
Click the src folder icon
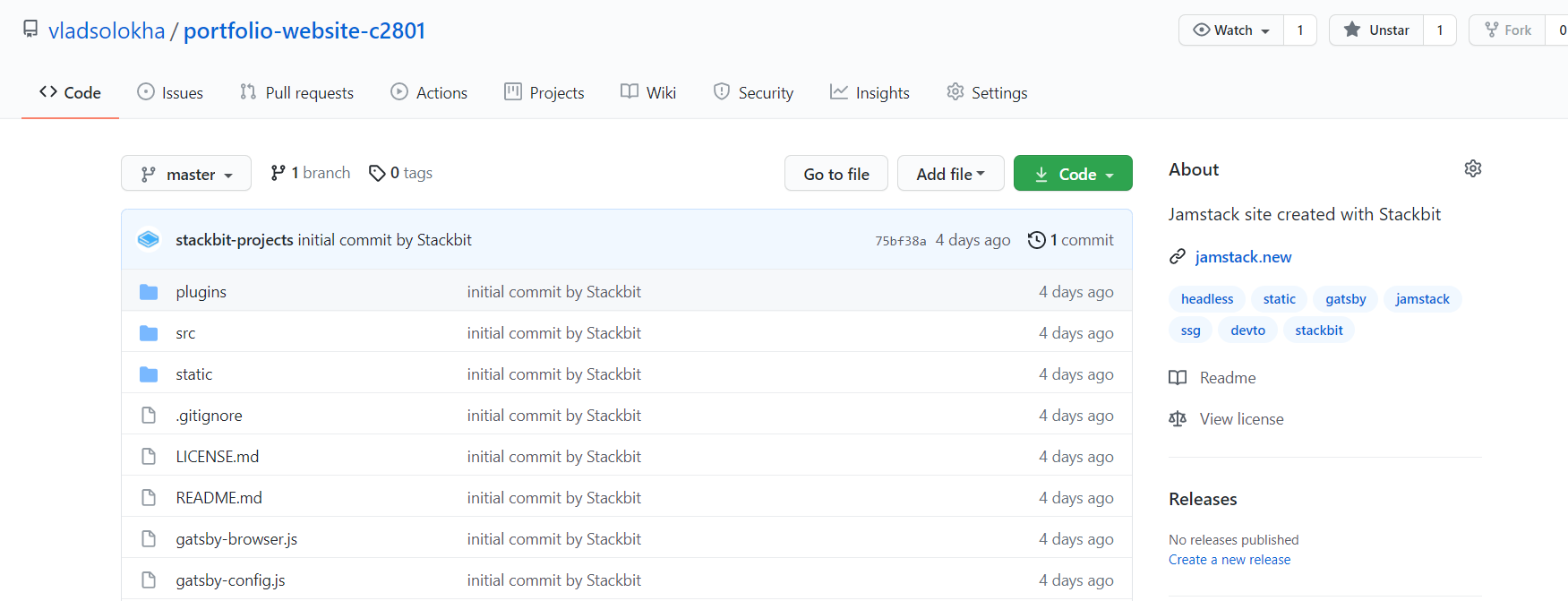tap(149, 333)
